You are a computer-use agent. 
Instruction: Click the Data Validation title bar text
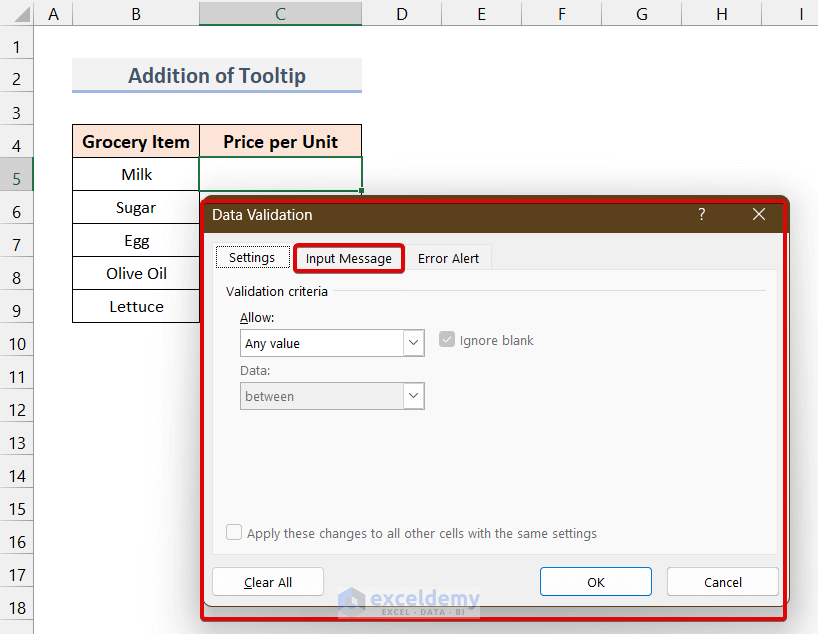[x=262, y=214]
